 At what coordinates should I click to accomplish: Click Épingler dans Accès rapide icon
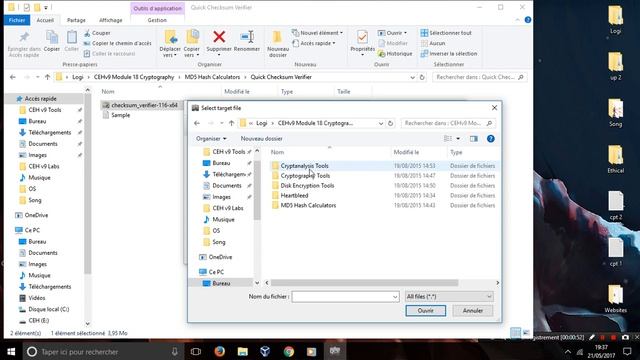[24, 38]
